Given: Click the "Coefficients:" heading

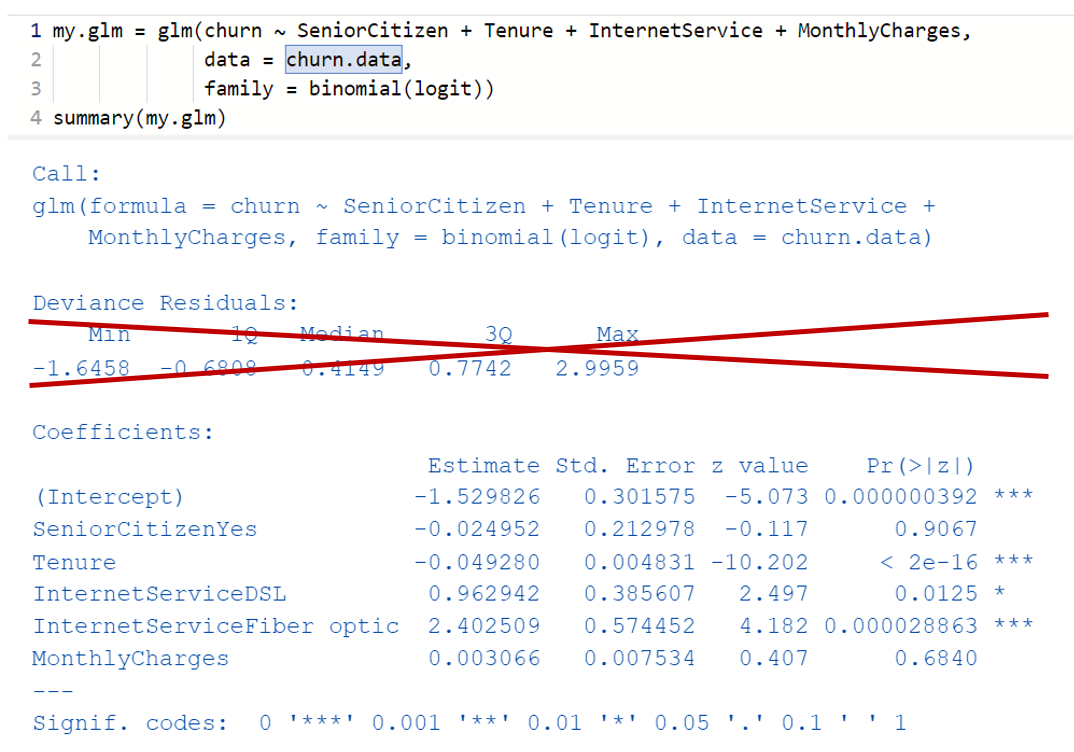Looking at the screenshot, I should (123, 432).
